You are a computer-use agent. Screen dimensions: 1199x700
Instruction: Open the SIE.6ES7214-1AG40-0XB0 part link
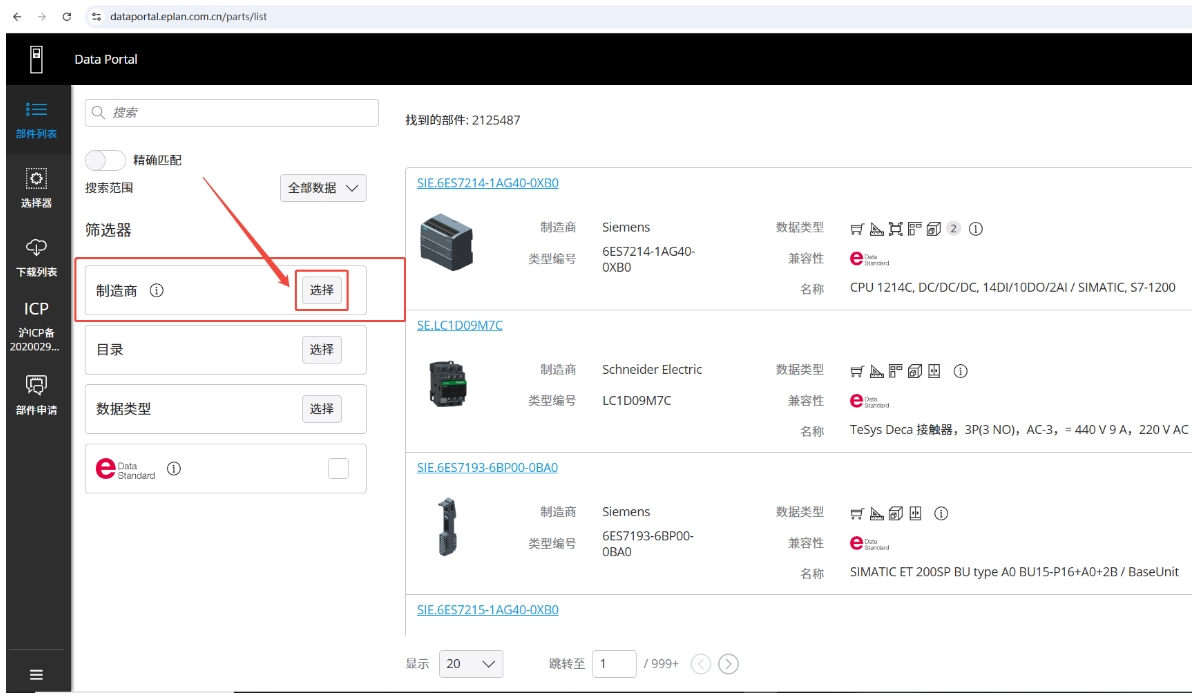click(488, 183)
